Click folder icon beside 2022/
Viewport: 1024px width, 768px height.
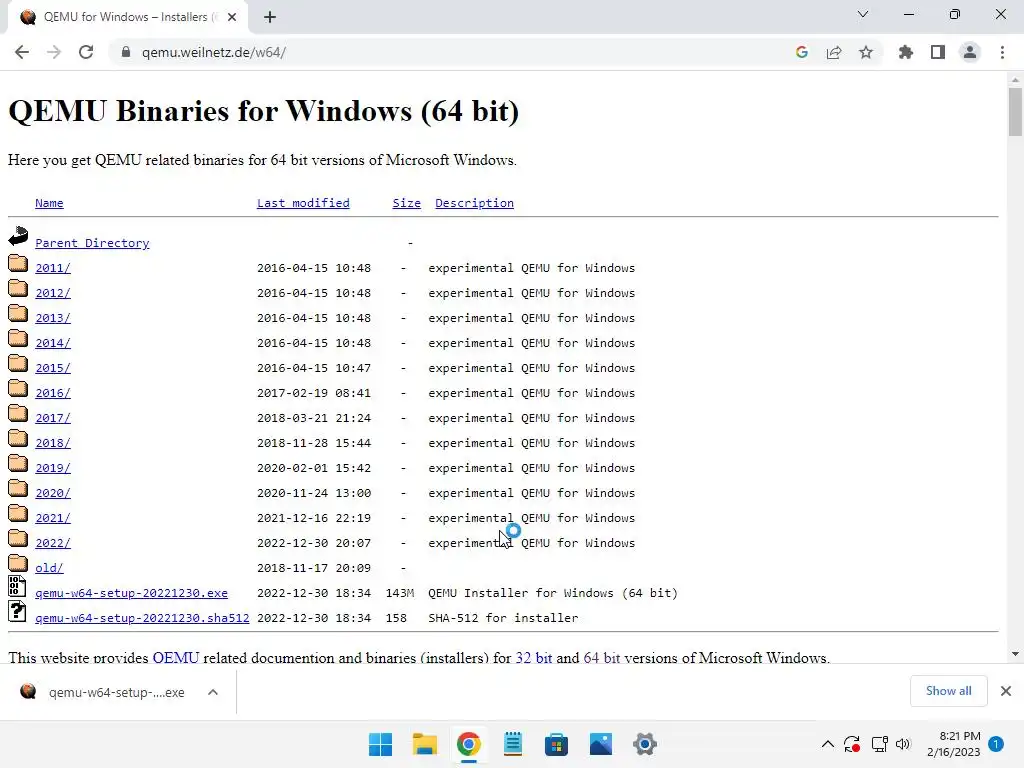(x=18, y=537)
